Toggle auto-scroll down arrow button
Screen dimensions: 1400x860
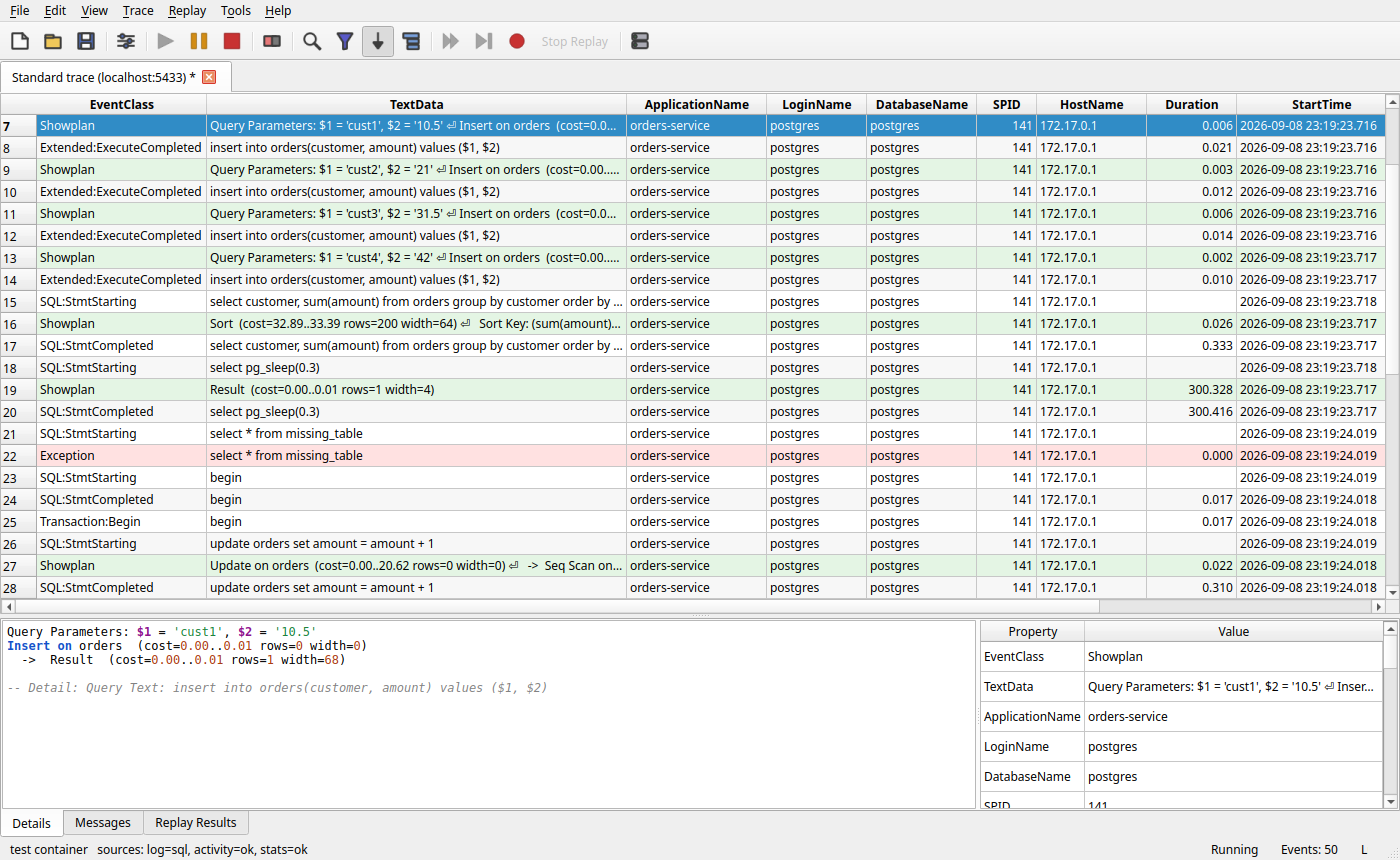coord(378,41)
